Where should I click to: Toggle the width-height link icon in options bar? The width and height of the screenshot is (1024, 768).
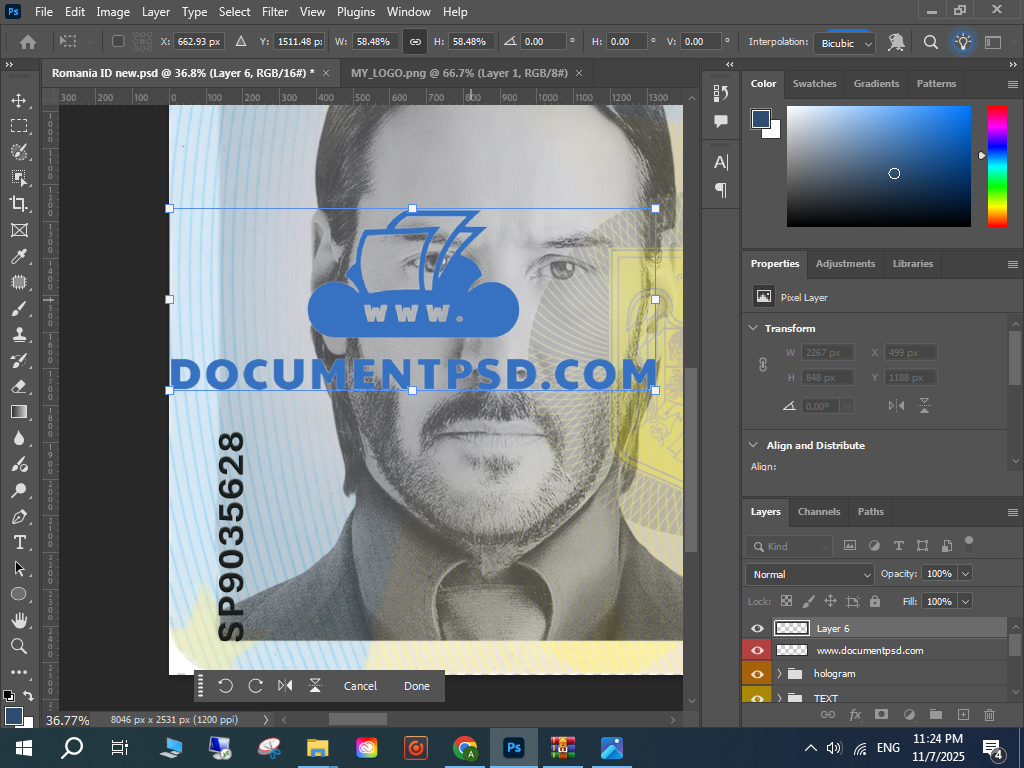pyautogui.click(x=415, y=42)
